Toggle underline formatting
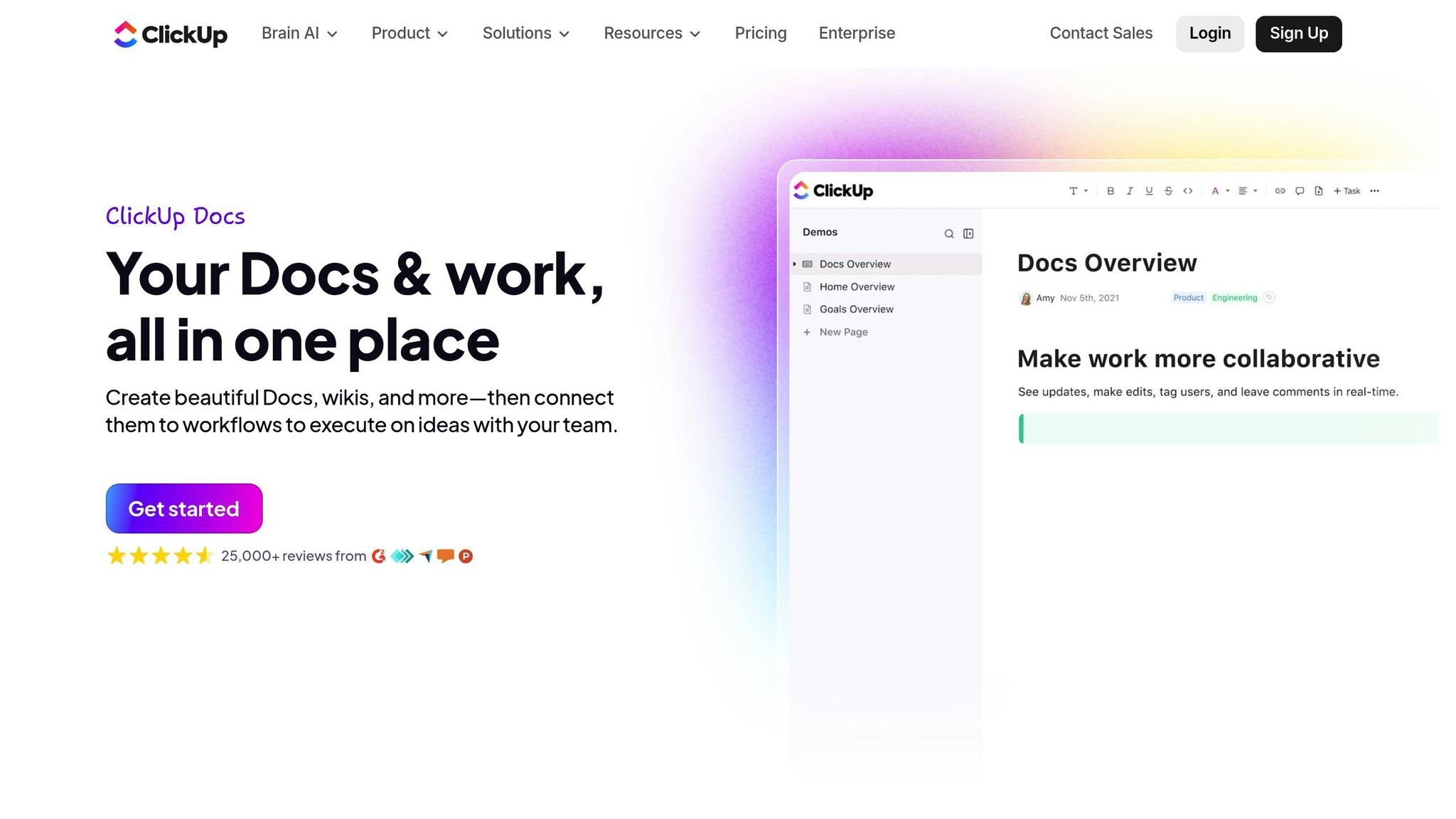1456x819 pixels. (x=1149, y=191)
